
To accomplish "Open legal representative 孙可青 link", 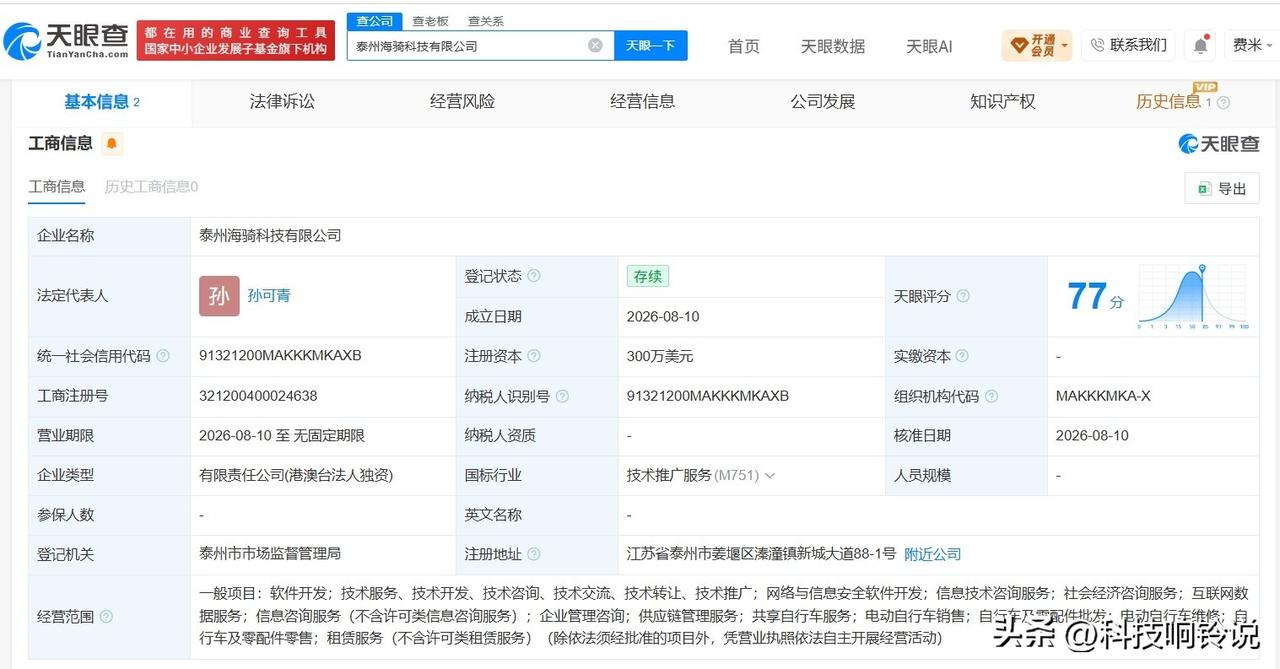I will (x=269, y=296).
